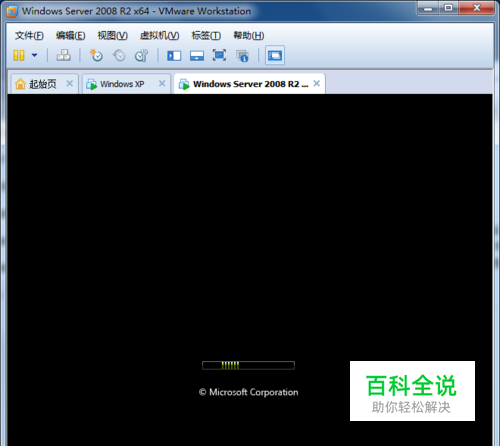Click the VMware Workstation title bar icon
This screenshot has height=446, width=500.
pyautogui.click(x=12, y=11)
